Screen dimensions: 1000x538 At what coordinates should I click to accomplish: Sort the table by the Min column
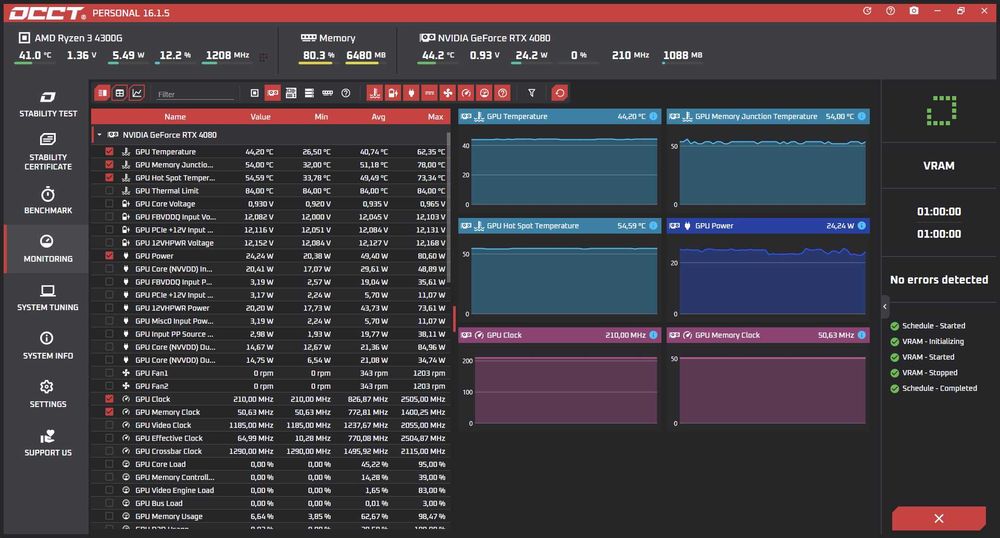tap(321, 117)
